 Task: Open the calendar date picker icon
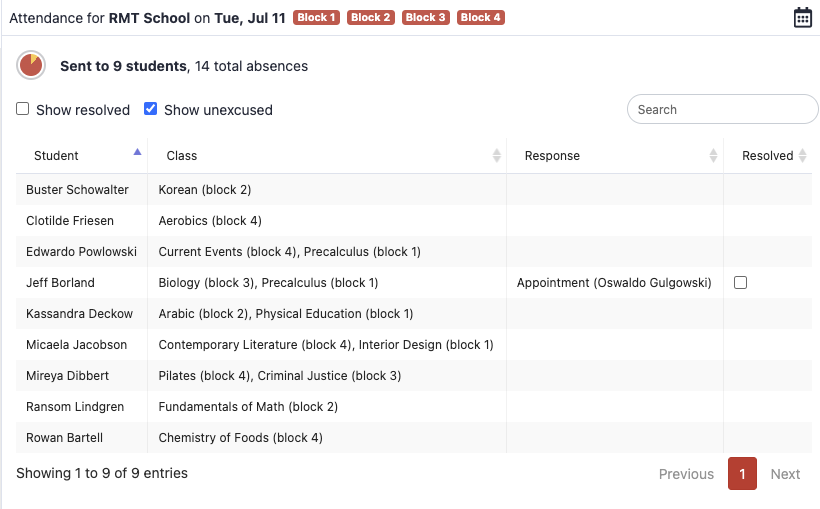click(x=802, y=18)
